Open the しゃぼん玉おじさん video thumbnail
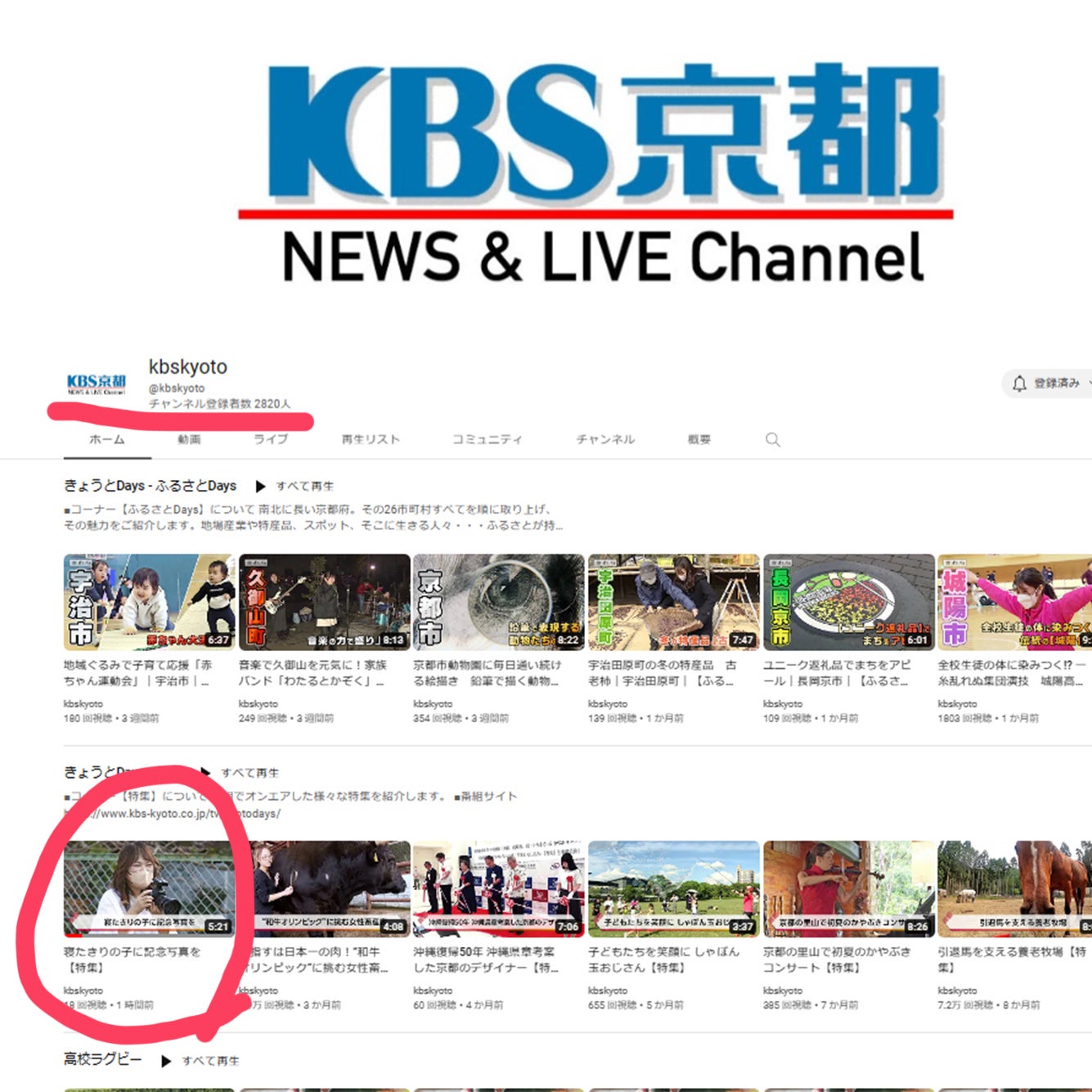The height and width of the screenshot is (1092, 1092). 673,888
